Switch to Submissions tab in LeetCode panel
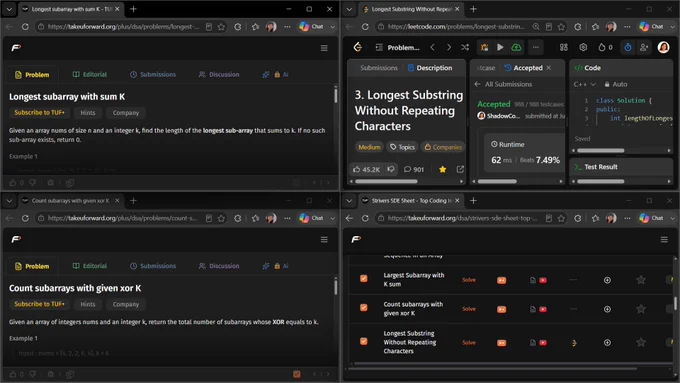This screenshot has width=680, height=383. 379,68
